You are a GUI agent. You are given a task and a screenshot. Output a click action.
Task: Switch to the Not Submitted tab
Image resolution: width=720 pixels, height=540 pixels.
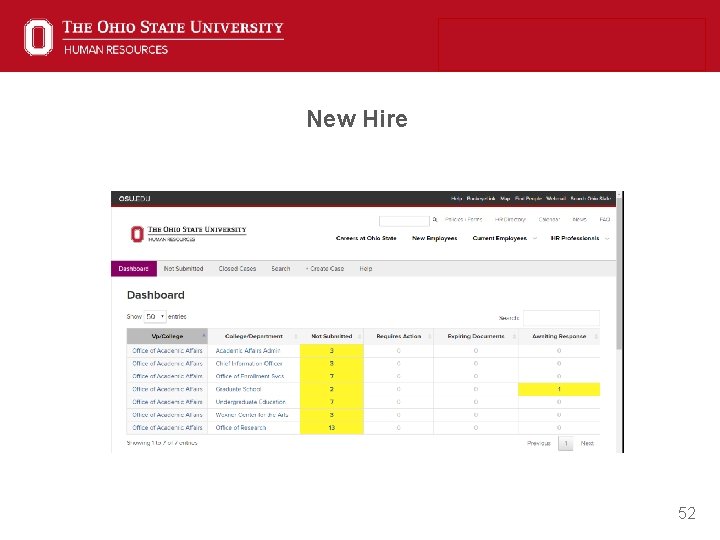[183, 269]
